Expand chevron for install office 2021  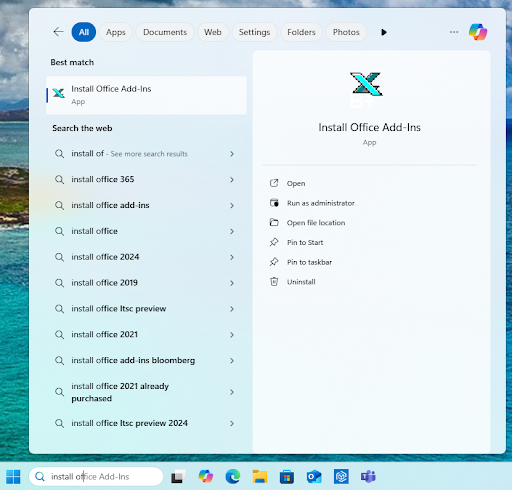coord(232,335)
